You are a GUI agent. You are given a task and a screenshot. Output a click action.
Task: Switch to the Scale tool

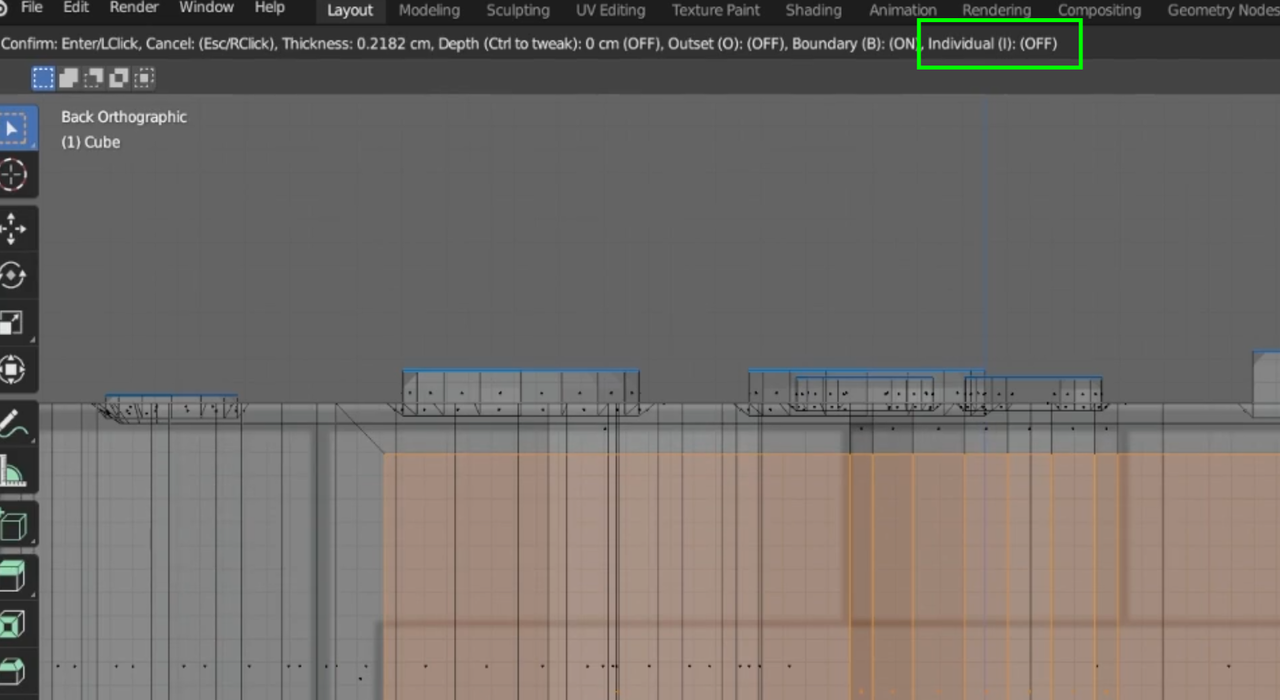point(14,322)
